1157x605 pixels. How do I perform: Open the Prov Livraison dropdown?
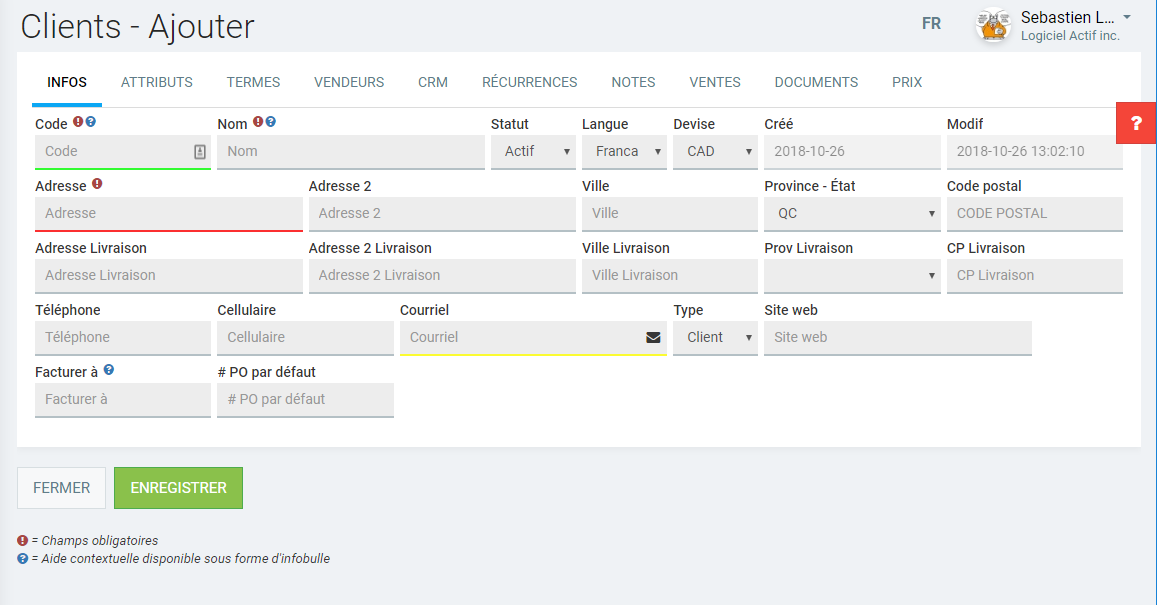tap(852, 276)
